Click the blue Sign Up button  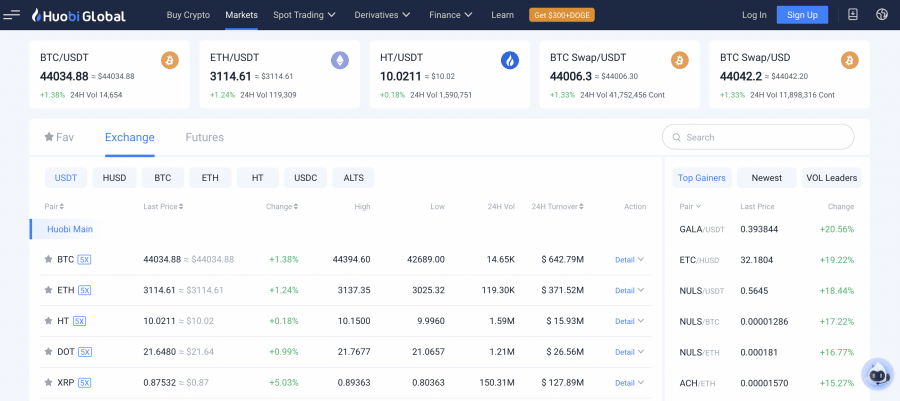point(802,15)
